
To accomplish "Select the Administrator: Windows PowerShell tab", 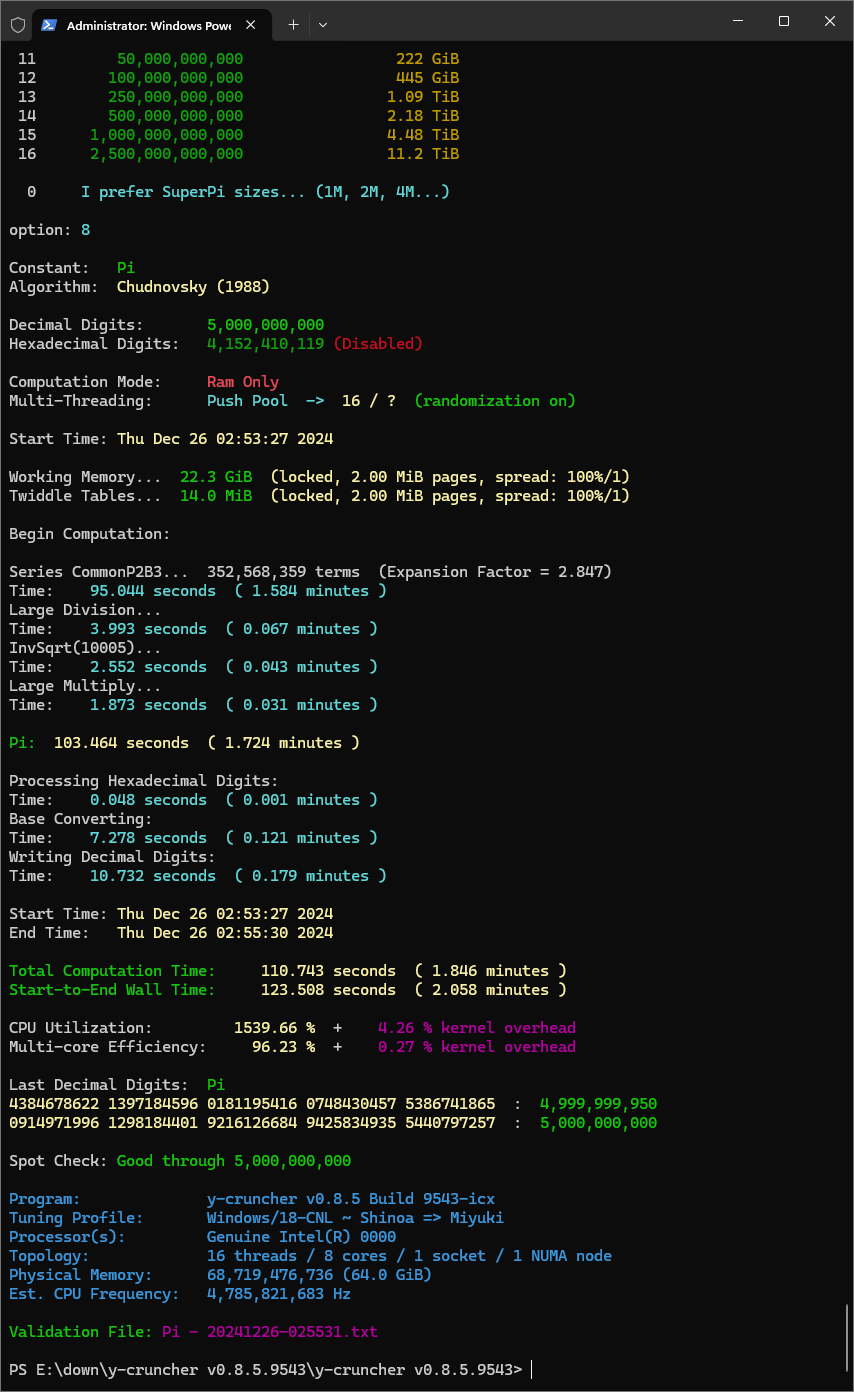I will point(150,25).
